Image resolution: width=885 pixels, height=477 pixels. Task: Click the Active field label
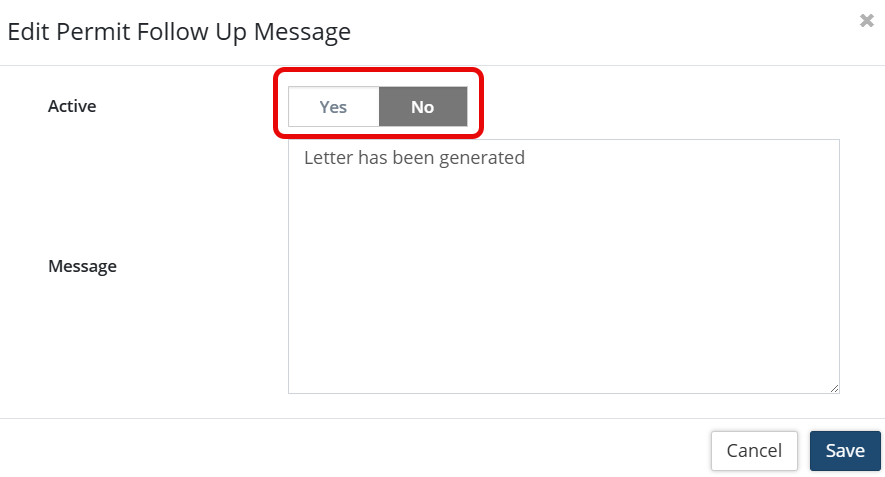tap(72, 106)
